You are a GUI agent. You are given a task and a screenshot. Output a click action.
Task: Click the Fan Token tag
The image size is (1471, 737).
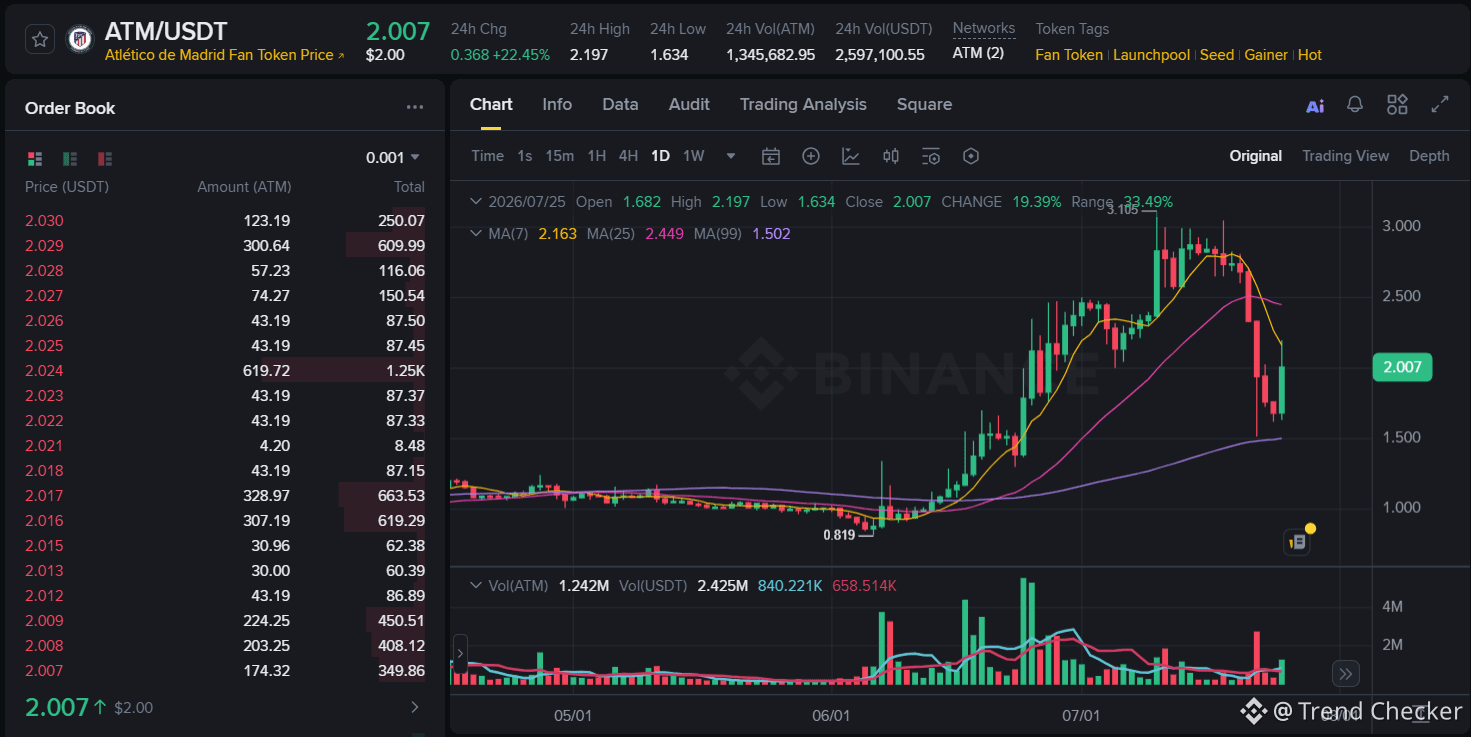tap(1069, 55)
